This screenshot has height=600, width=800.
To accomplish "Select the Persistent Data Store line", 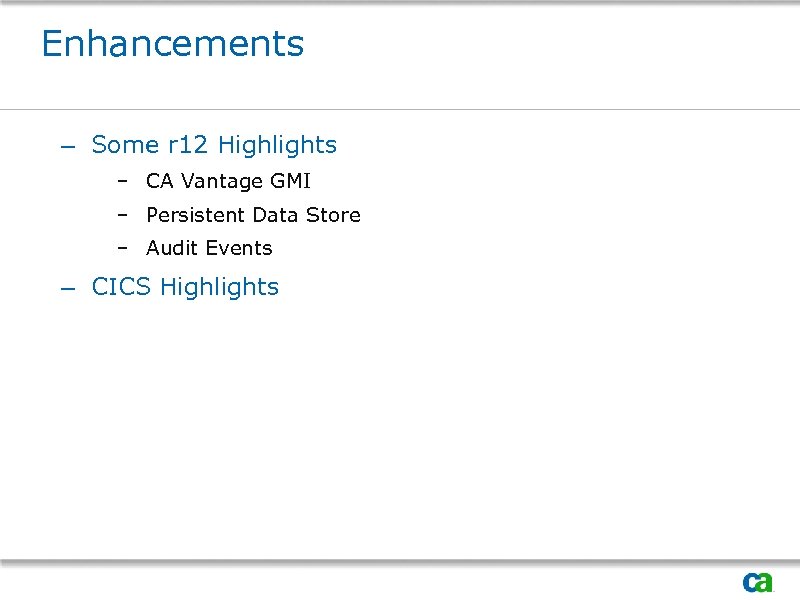I will 253,215.
